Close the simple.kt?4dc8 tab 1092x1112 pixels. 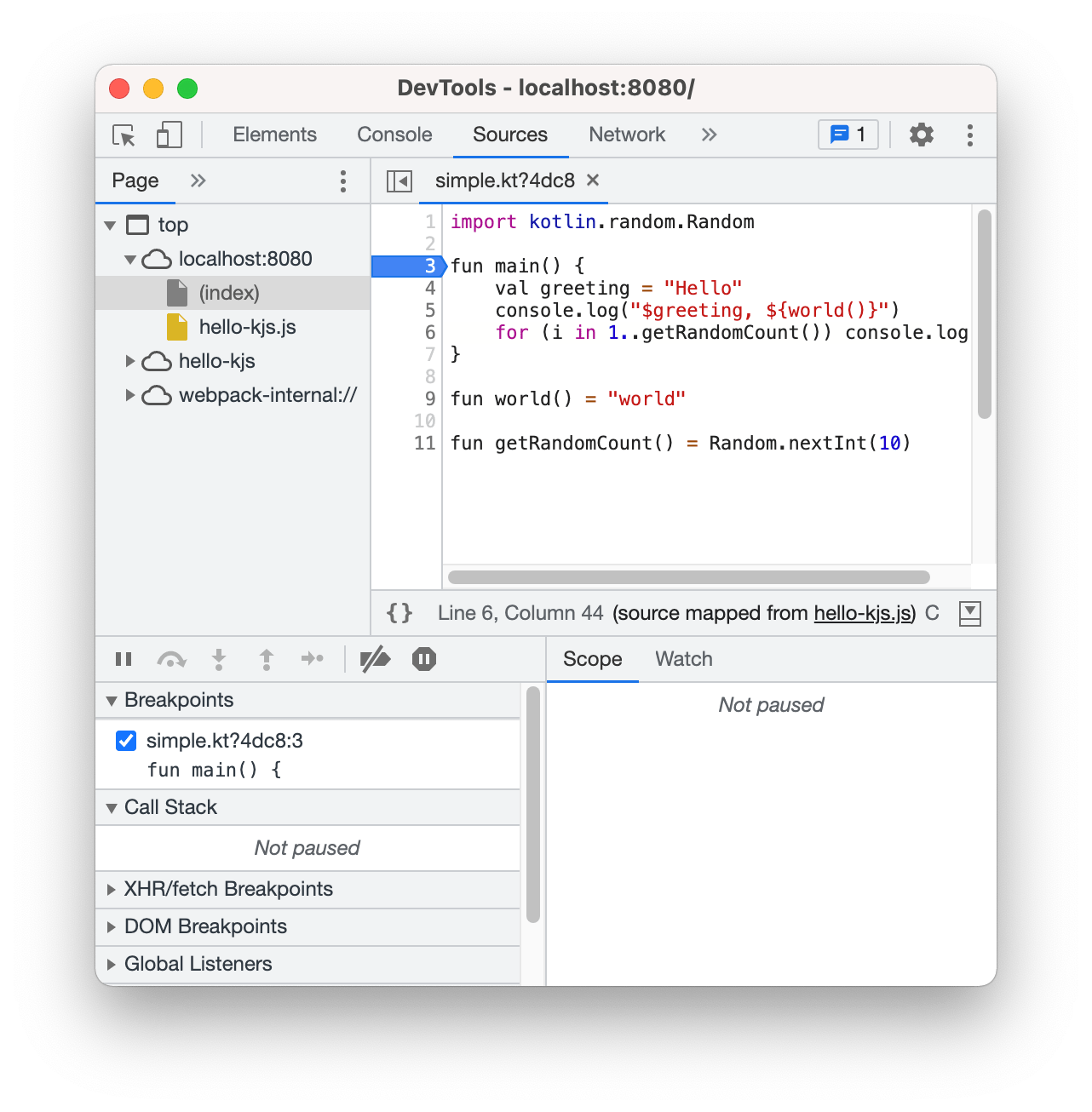coord(593,181)
